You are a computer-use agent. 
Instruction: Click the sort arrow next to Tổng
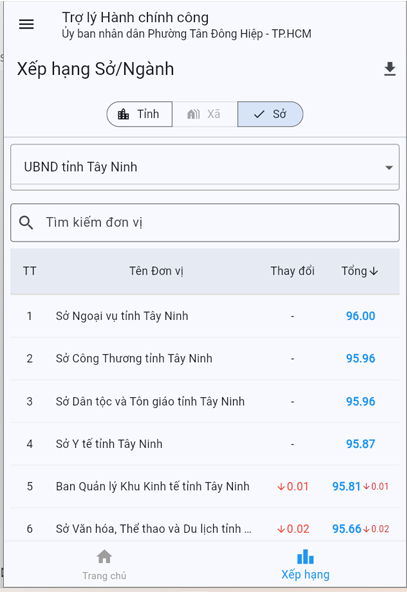click(374, 271)
